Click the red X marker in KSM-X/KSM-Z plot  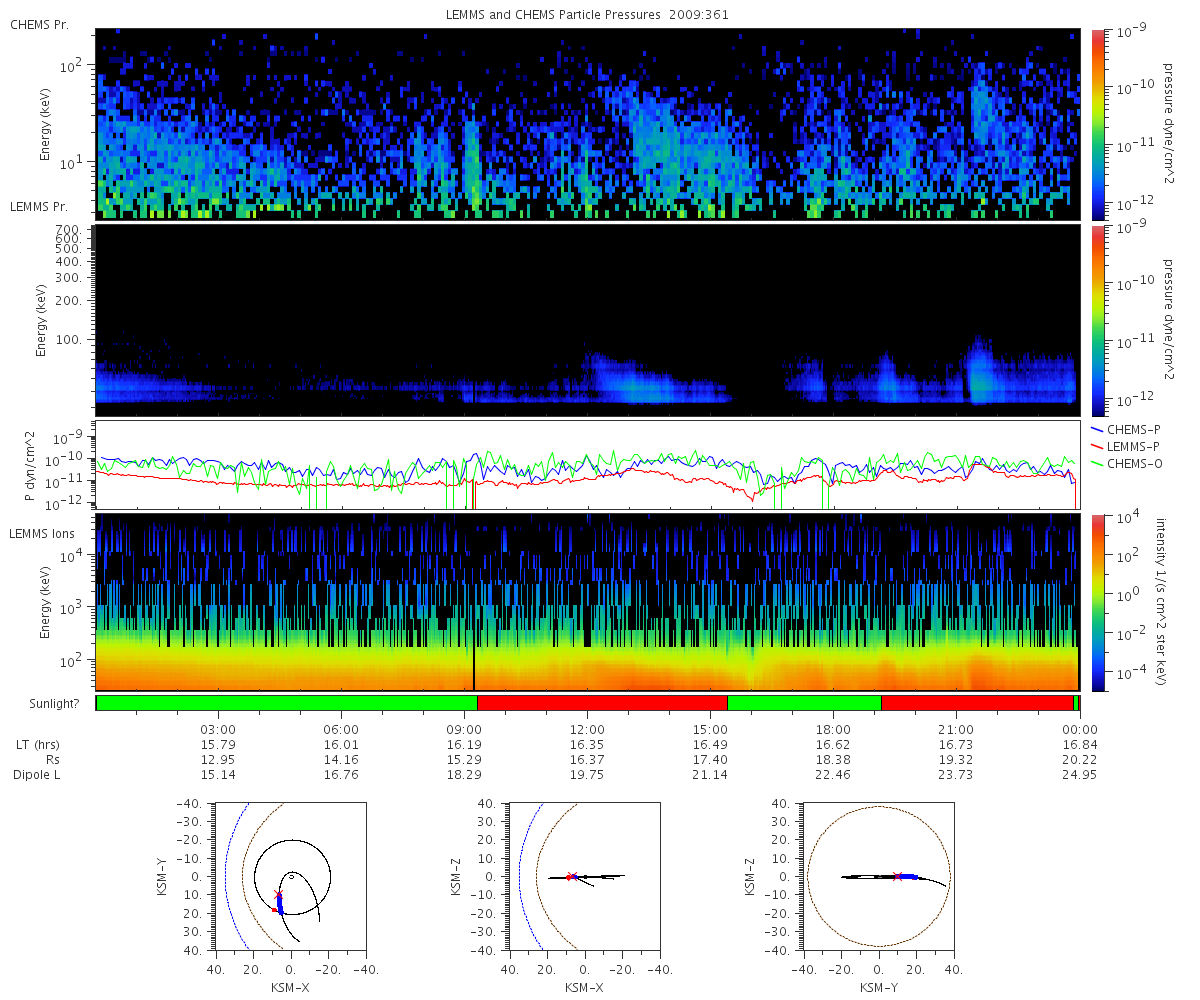pos(572,876)
